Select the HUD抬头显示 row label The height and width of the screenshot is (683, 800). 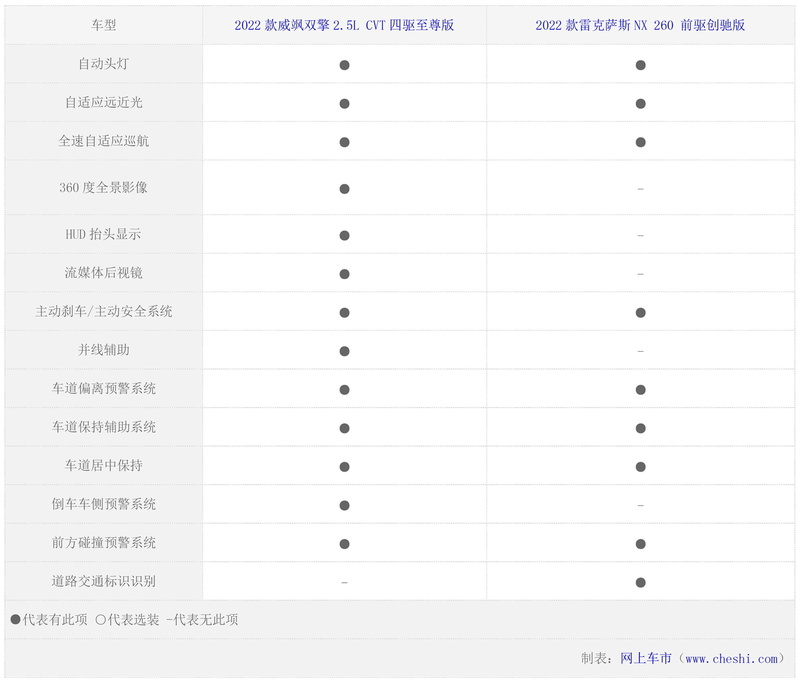[104, 234]
